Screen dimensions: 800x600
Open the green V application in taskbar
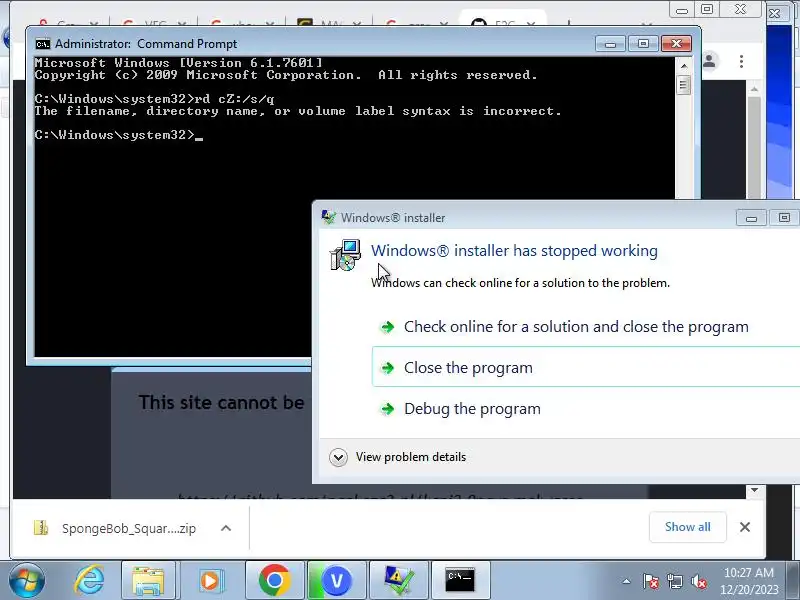[337, 581]
